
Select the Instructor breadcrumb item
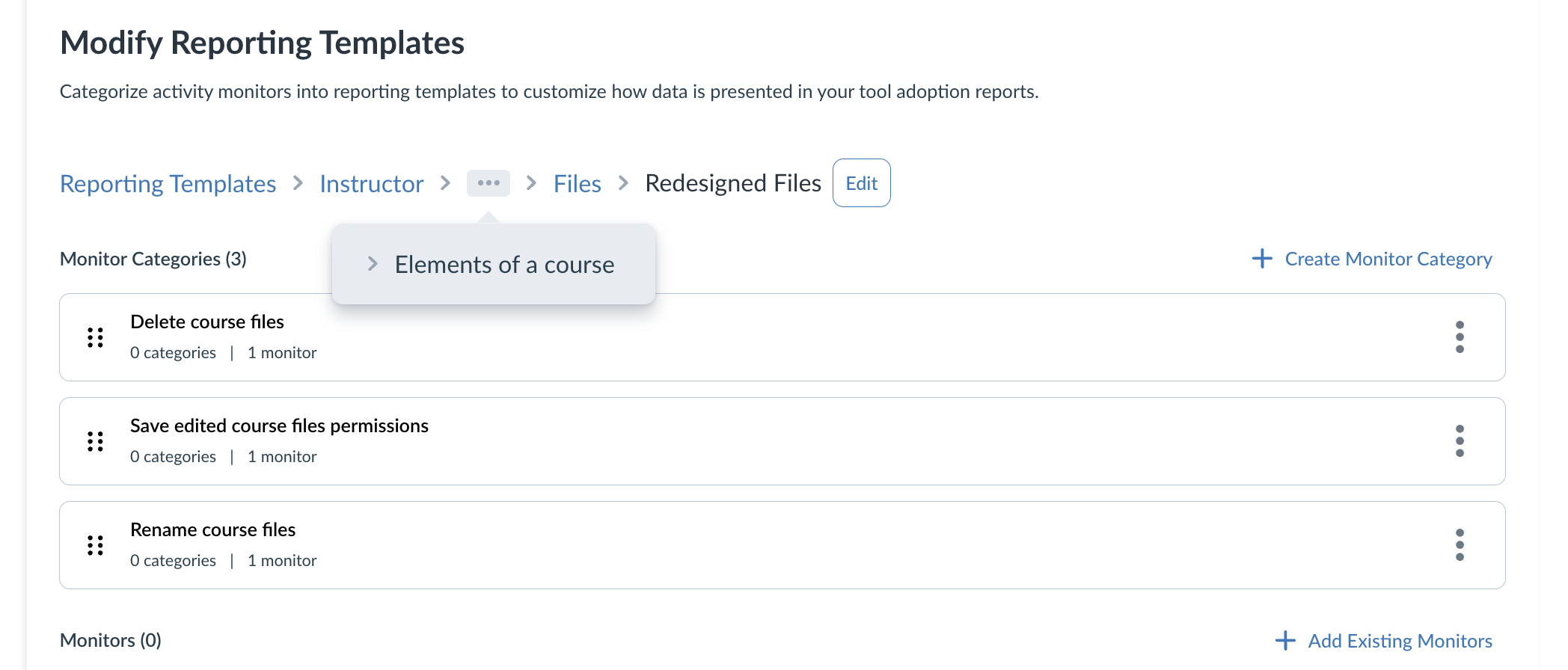[x=371, y=183]
